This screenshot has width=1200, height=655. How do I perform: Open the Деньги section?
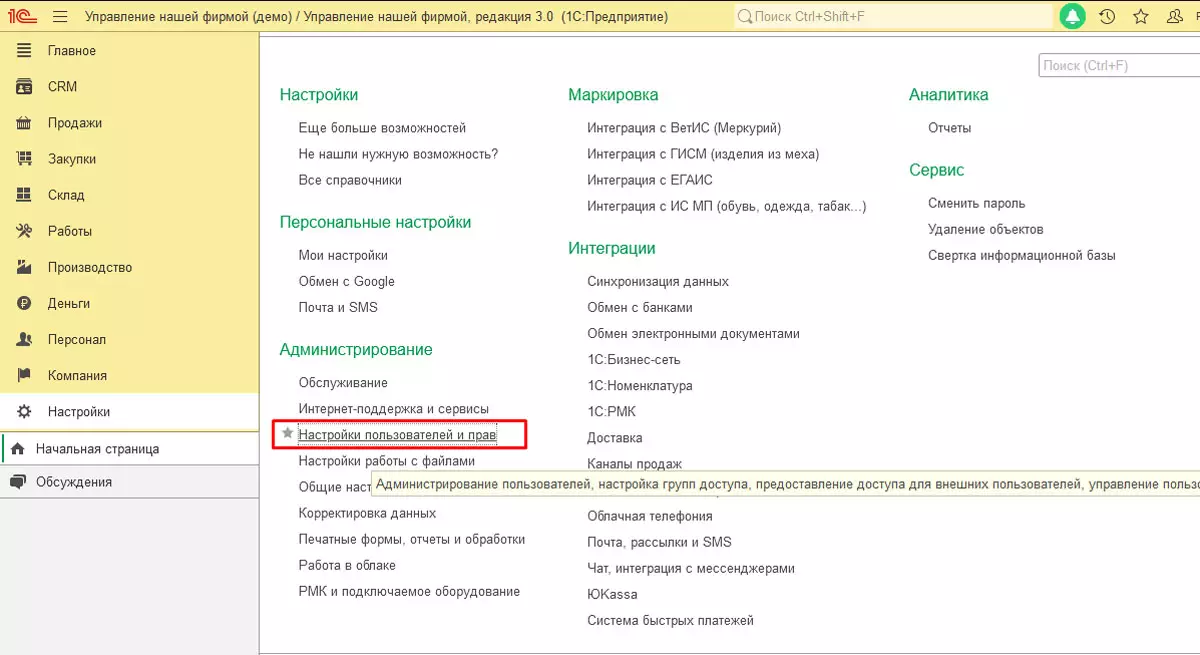pyautogui.click(x=69, y=303)
